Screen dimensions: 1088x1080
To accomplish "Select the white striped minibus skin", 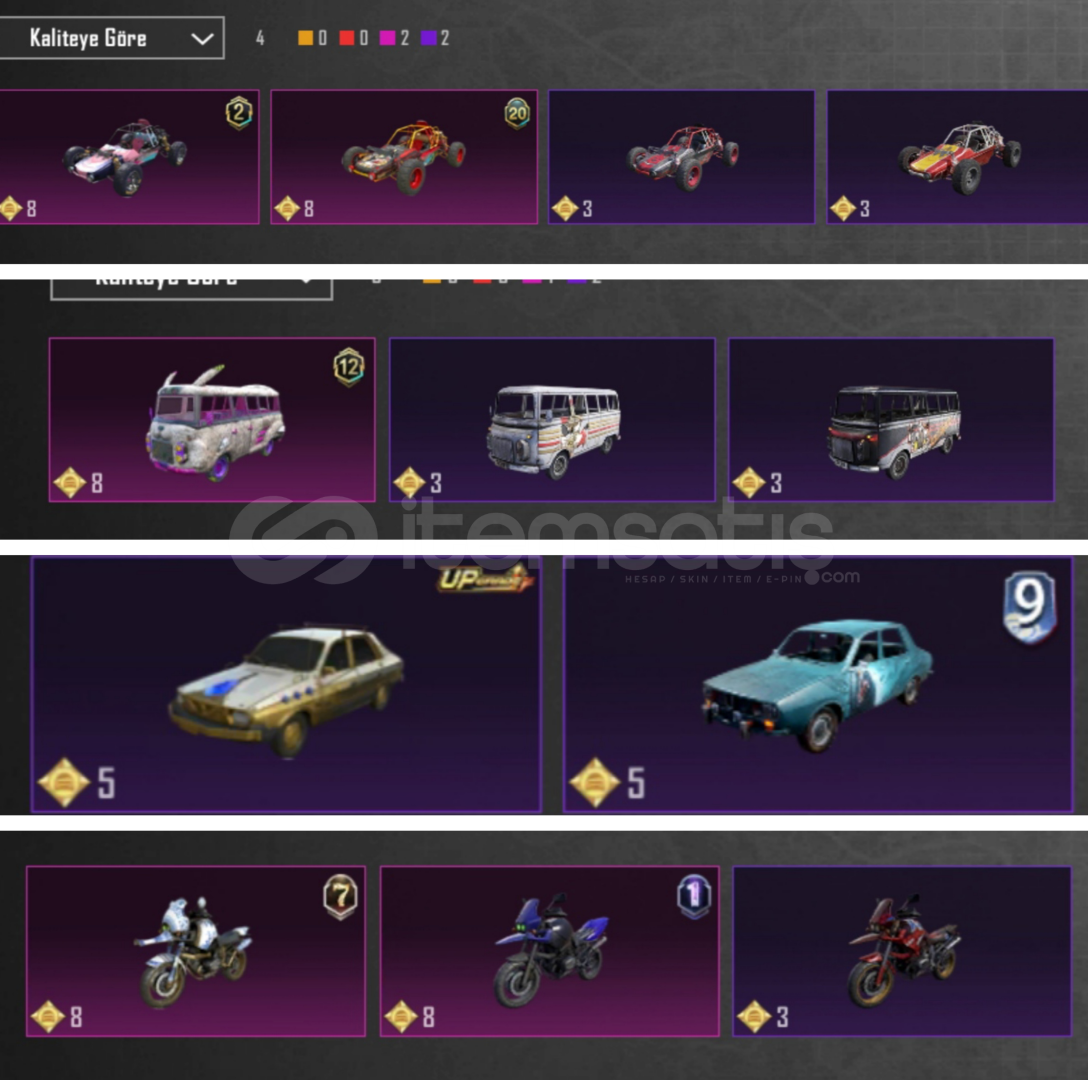I will coord(552,420).
